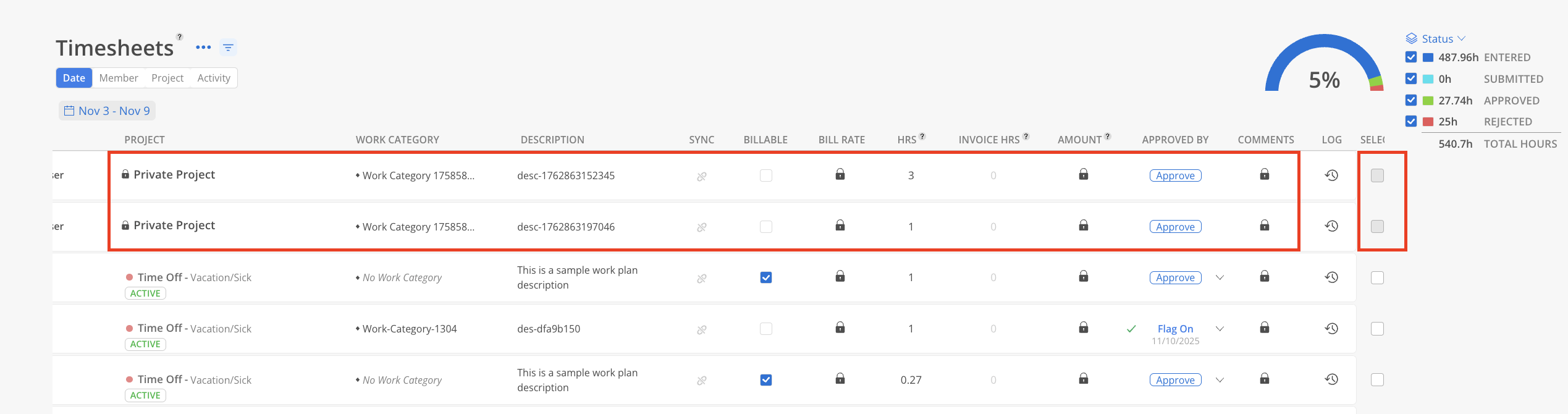This screenshot has width=1568, height=414.
Task: Click the bill rate lock in the des-dfa9b150 row
Action: click(840, 327)
